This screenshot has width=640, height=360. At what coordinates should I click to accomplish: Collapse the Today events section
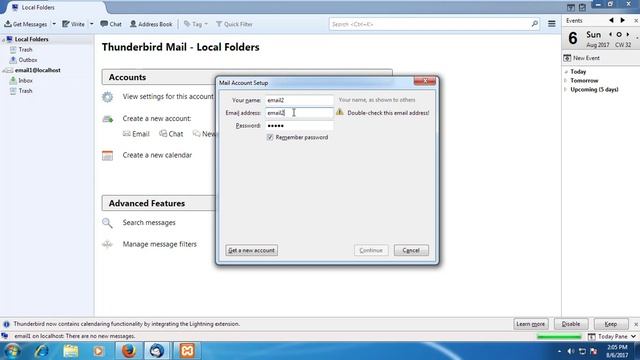(566, 72)
